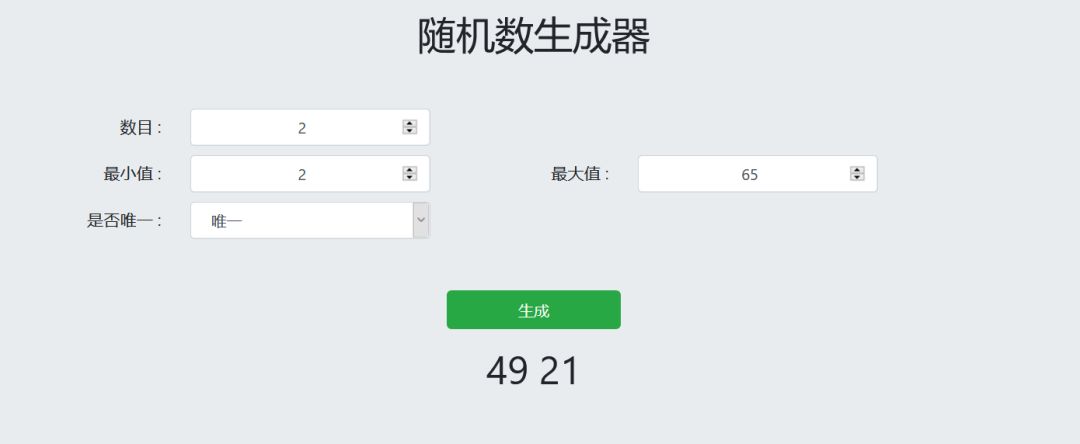
Task: Click into the 最大值 input field
Action: tap(748, 174)
